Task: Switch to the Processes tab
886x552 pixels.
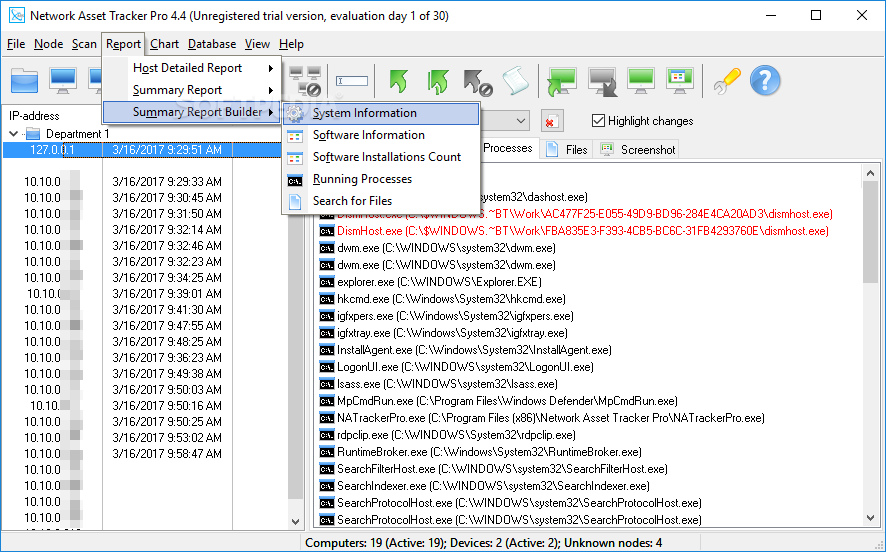Action: point(508,148)
